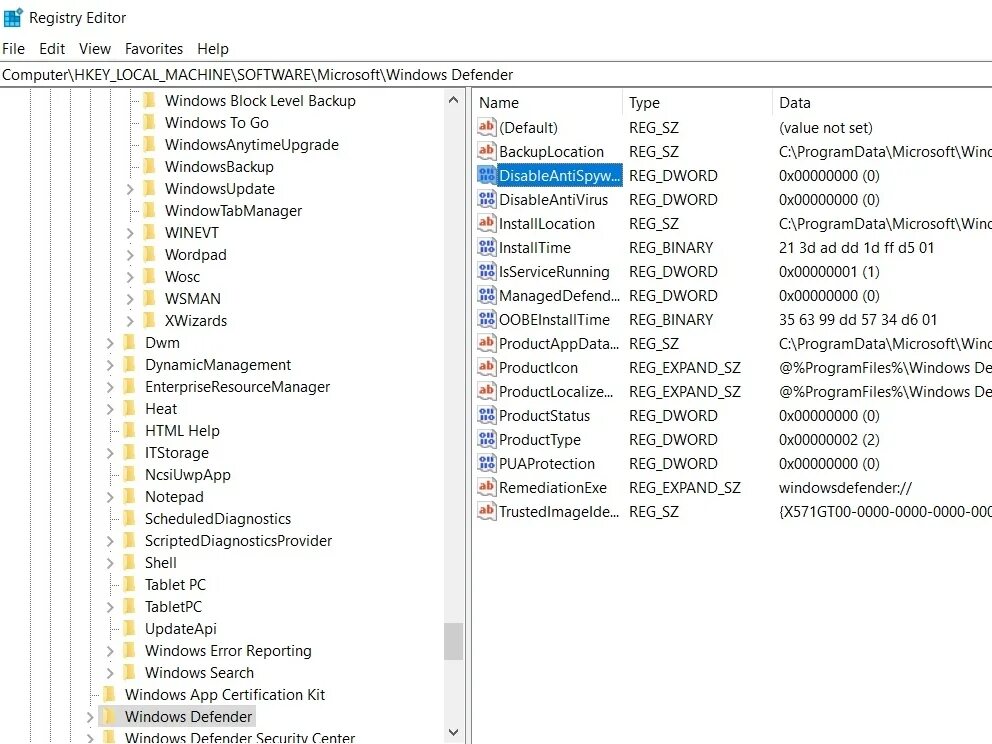Click the tree pane scrollbar thumb

pyautogui.click(x=453, y=642)
